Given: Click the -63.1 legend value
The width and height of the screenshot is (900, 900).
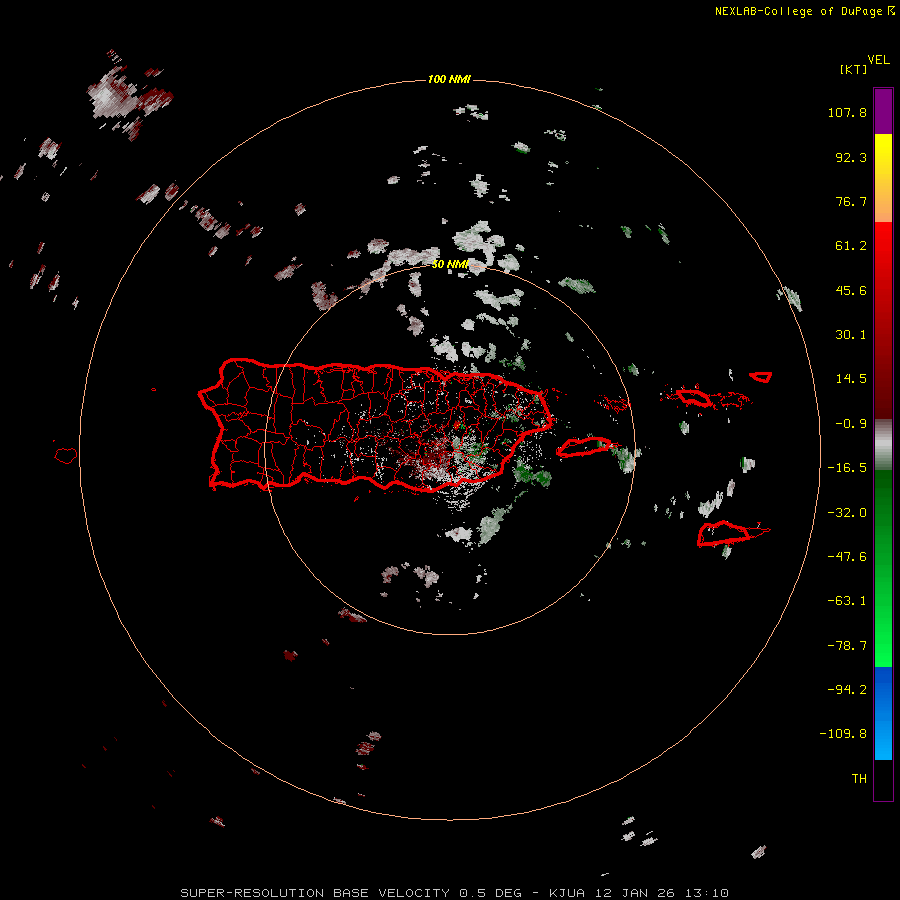Looking at the screenshot, I should pos(847,601).
